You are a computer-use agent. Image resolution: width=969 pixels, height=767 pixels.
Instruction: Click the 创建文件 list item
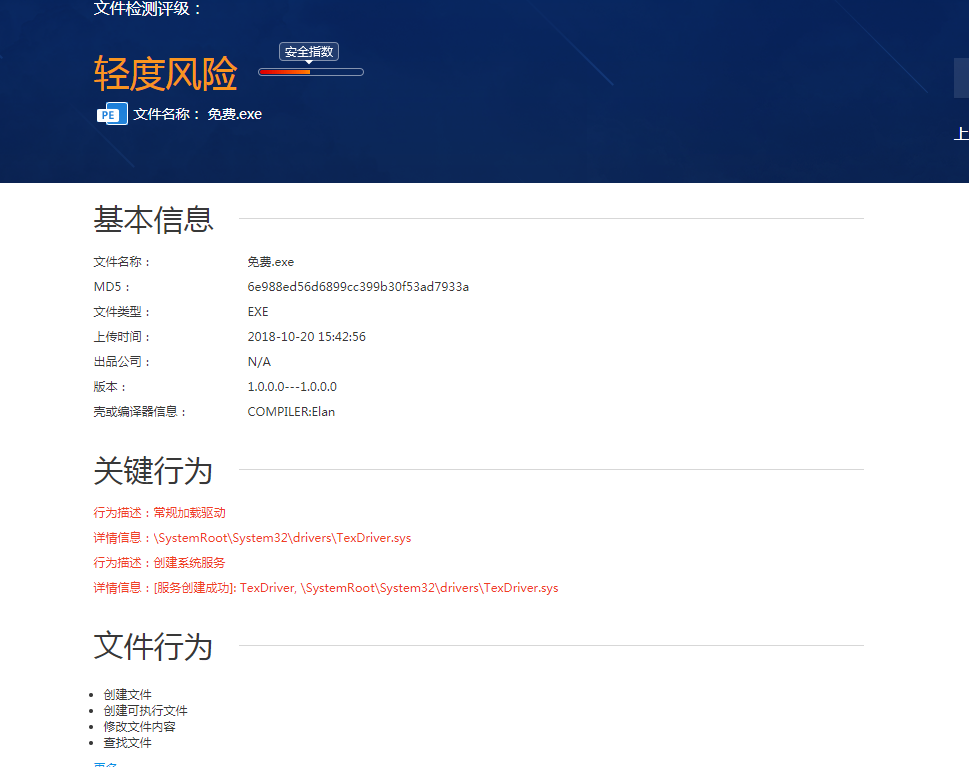(x=128, y=695)
